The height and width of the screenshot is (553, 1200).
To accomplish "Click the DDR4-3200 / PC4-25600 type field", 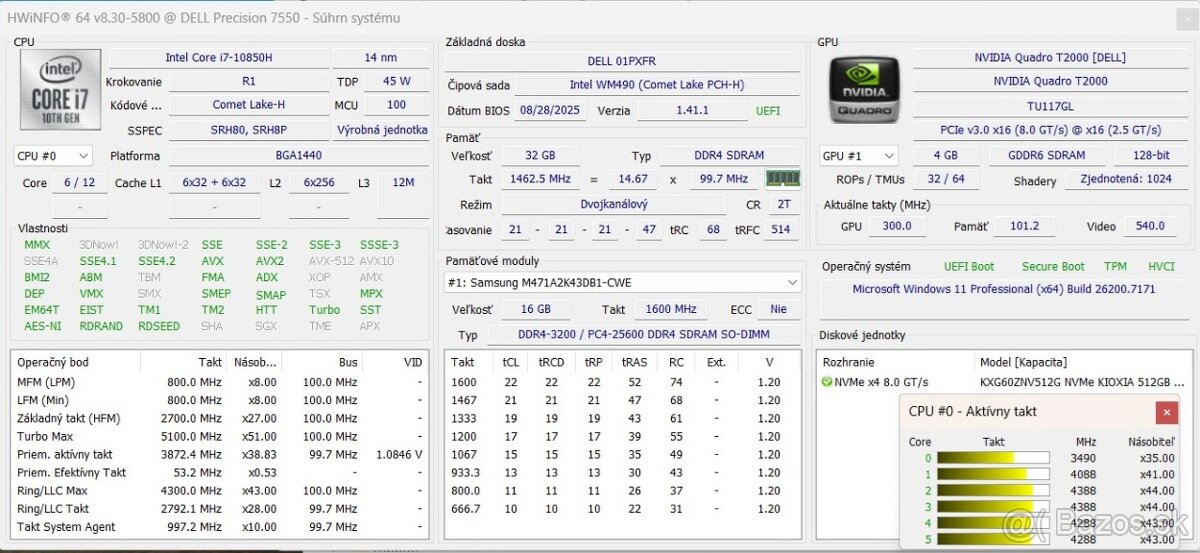I will [x=642, y=335].
